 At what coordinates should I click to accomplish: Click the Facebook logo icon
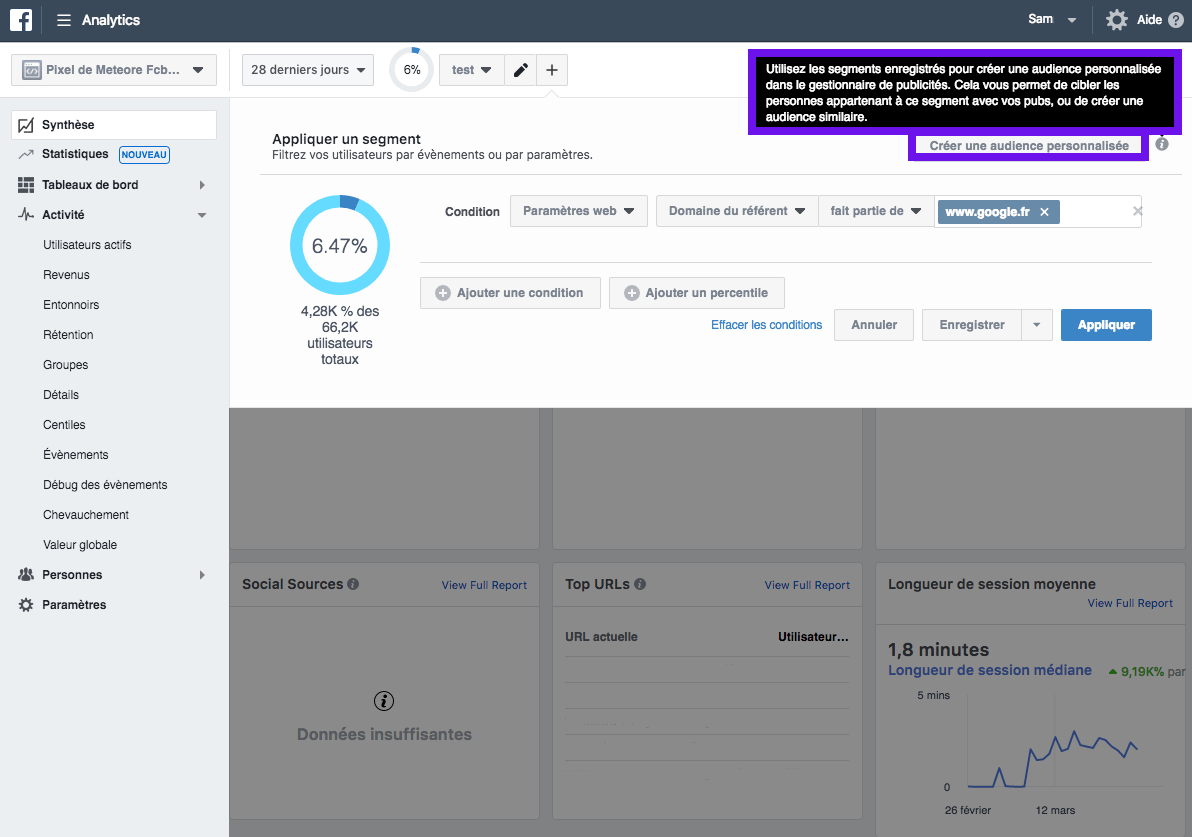21,20
